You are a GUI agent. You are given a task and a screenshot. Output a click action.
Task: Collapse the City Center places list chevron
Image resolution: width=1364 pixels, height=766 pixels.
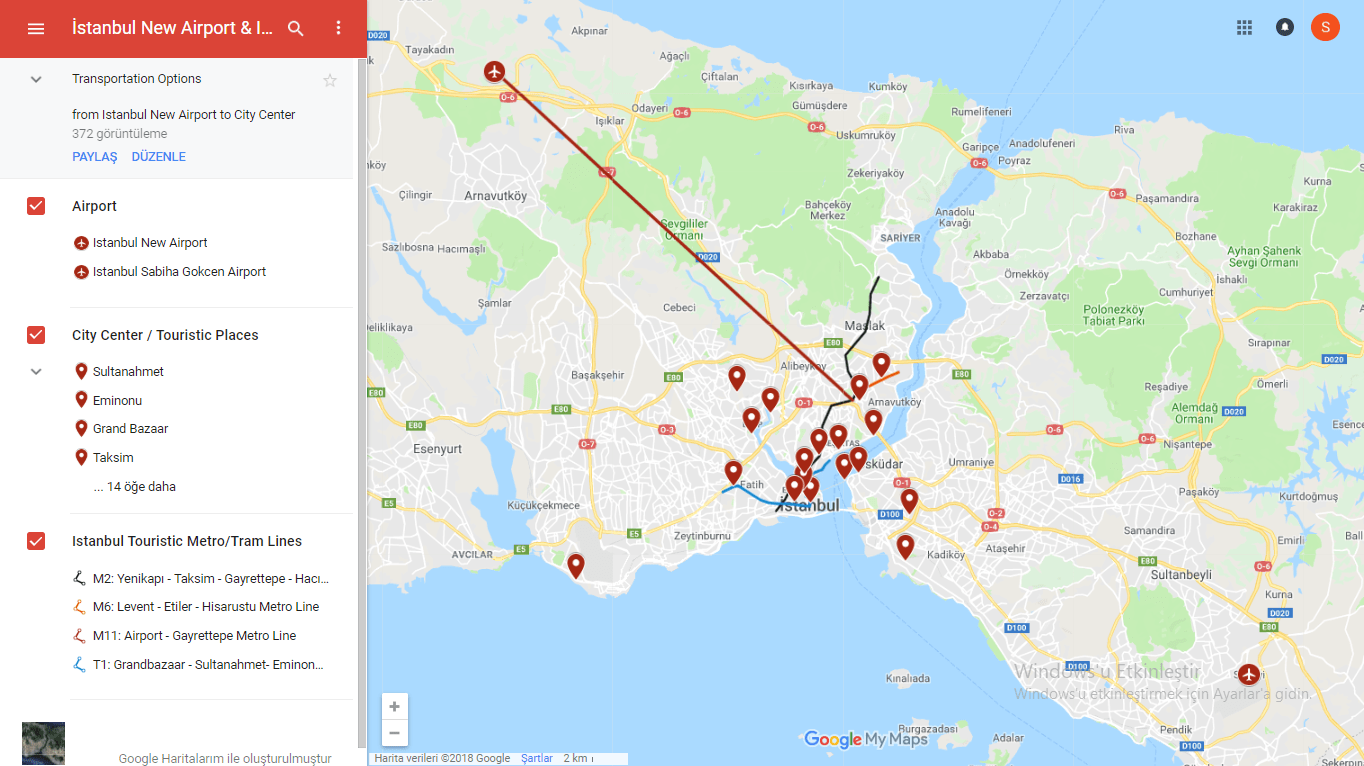[x=36, y=372]
